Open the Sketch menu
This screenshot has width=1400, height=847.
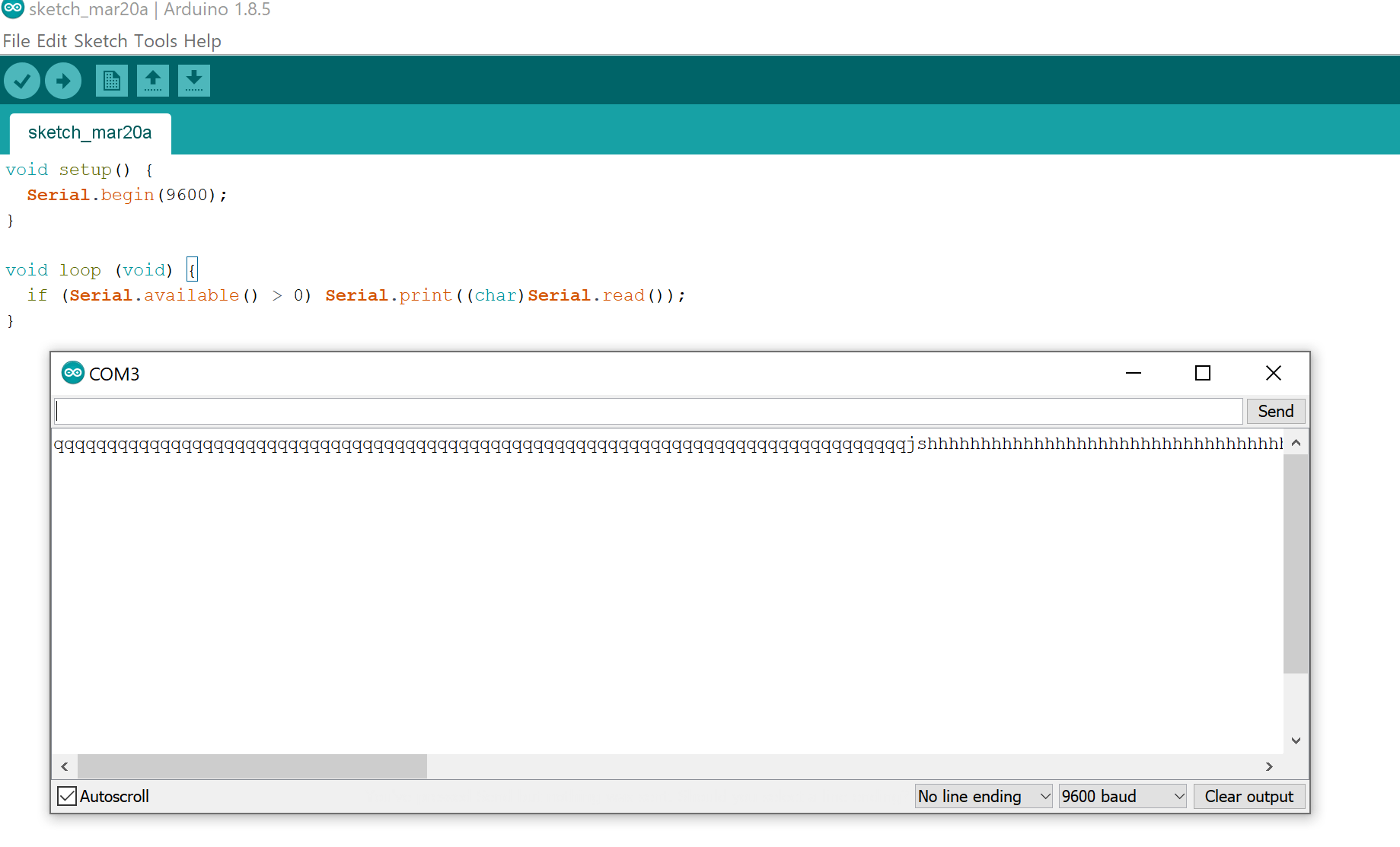[x=100, y=41]
